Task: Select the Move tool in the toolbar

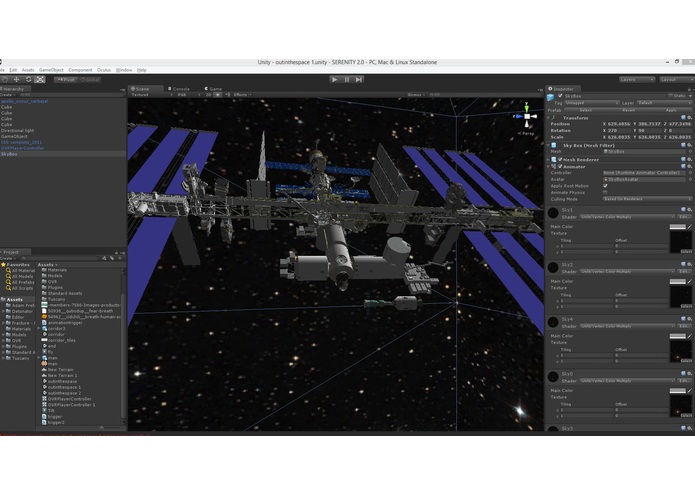Action: [16, 80]
